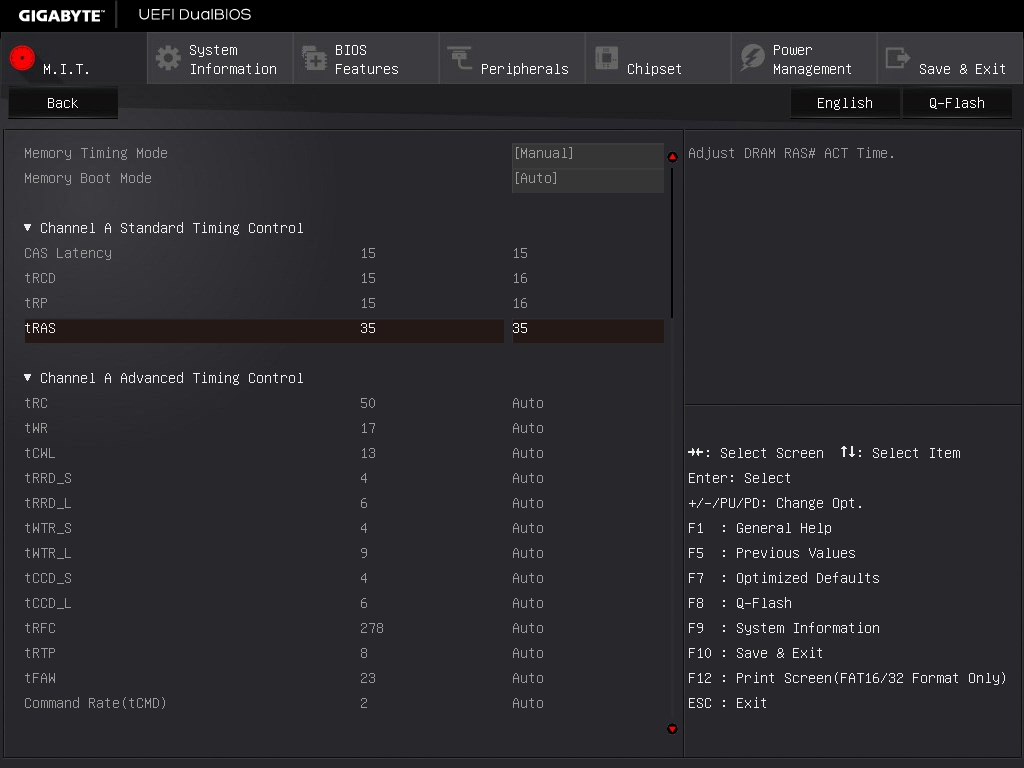Collapse Channel A Advanced Timing Control

tap(27, 377)
